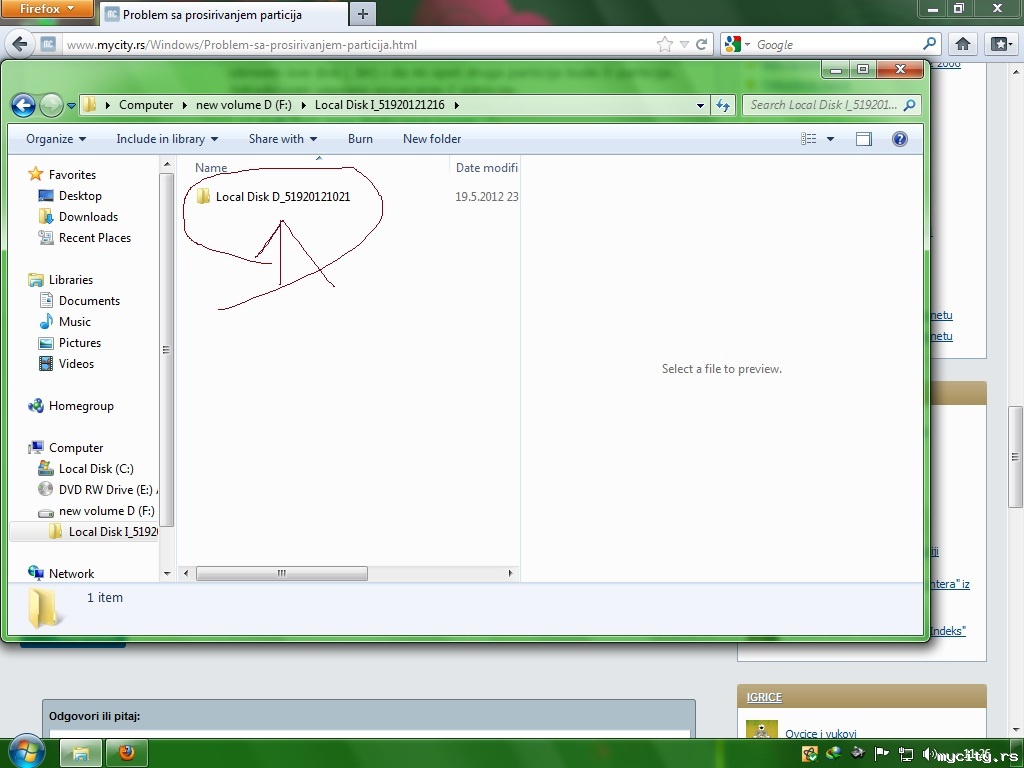The height and width of the screenshot is (768, 1024).
Task: Click Computer in the address bar breadcrumb
Action: pyautogui.click(x=146, y=104)
